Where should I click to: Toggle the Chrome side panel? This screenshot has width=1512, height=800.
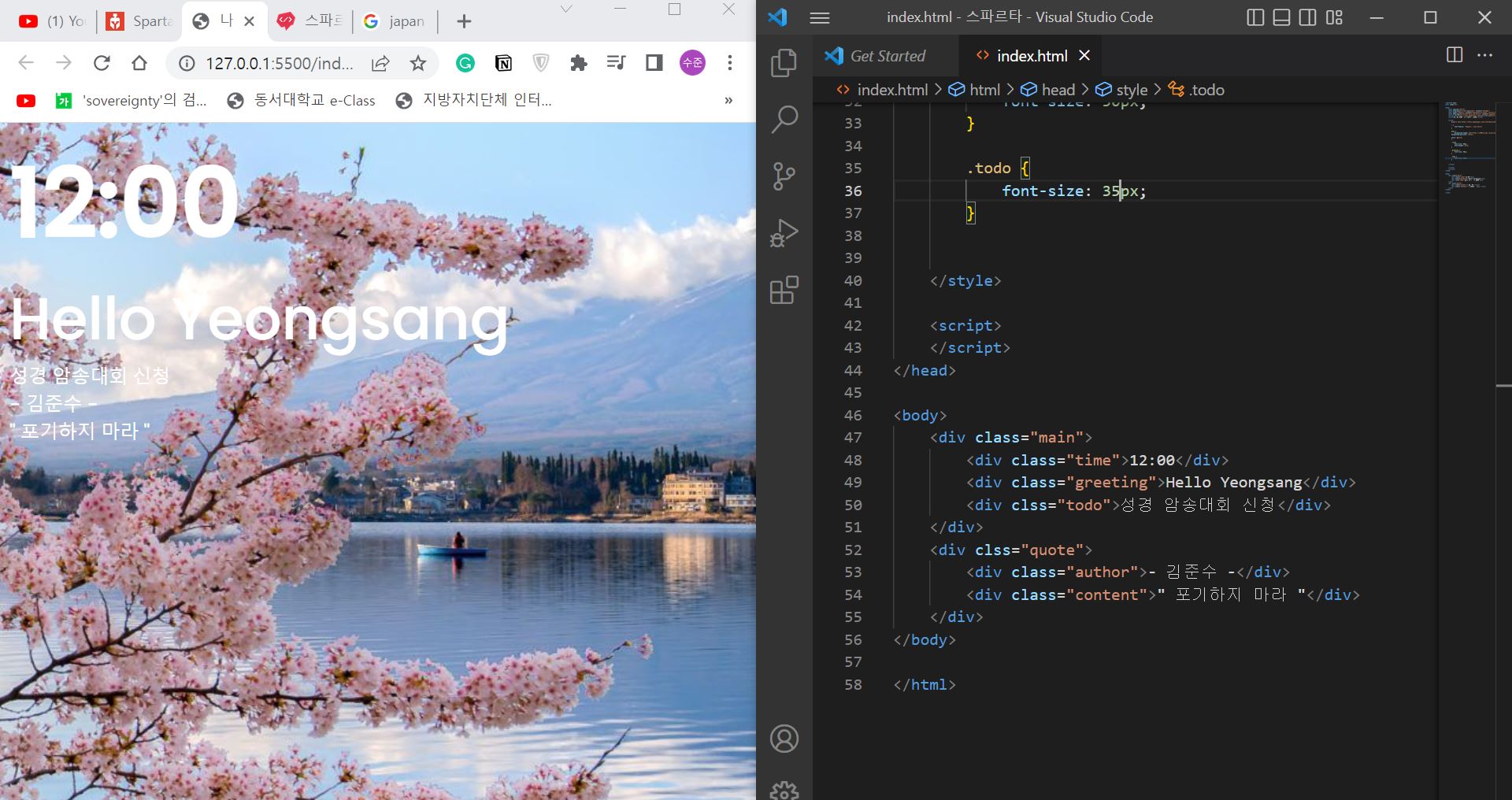click(x=654, y=63)
